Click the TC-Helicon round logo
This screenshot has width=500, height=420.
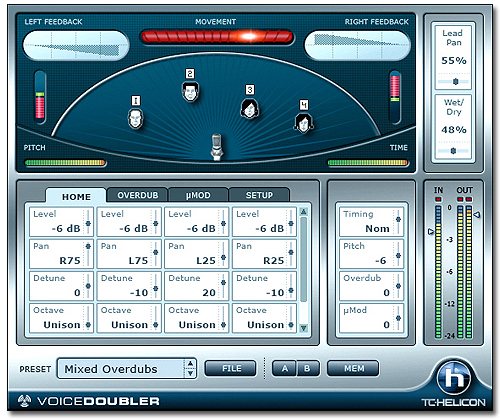pos(454,377)
